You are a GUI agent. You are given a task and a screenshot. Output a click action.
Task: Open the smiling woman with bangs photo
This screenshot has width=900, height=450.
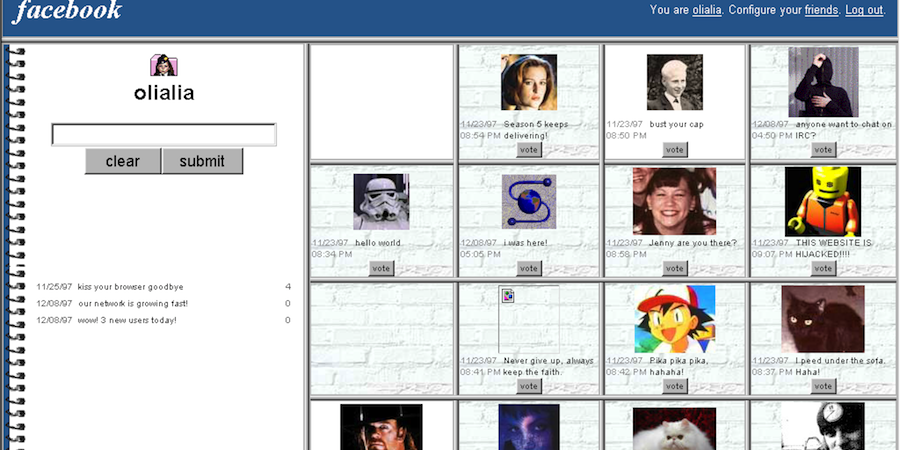pyautogui.click(x=674, y=201)
